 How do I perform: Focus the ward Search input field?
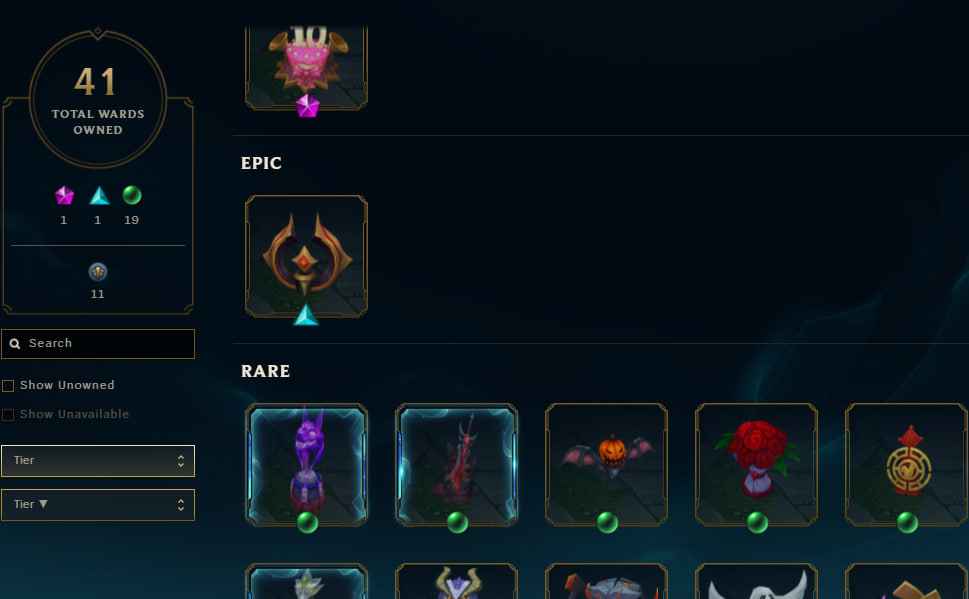point(98,344)
